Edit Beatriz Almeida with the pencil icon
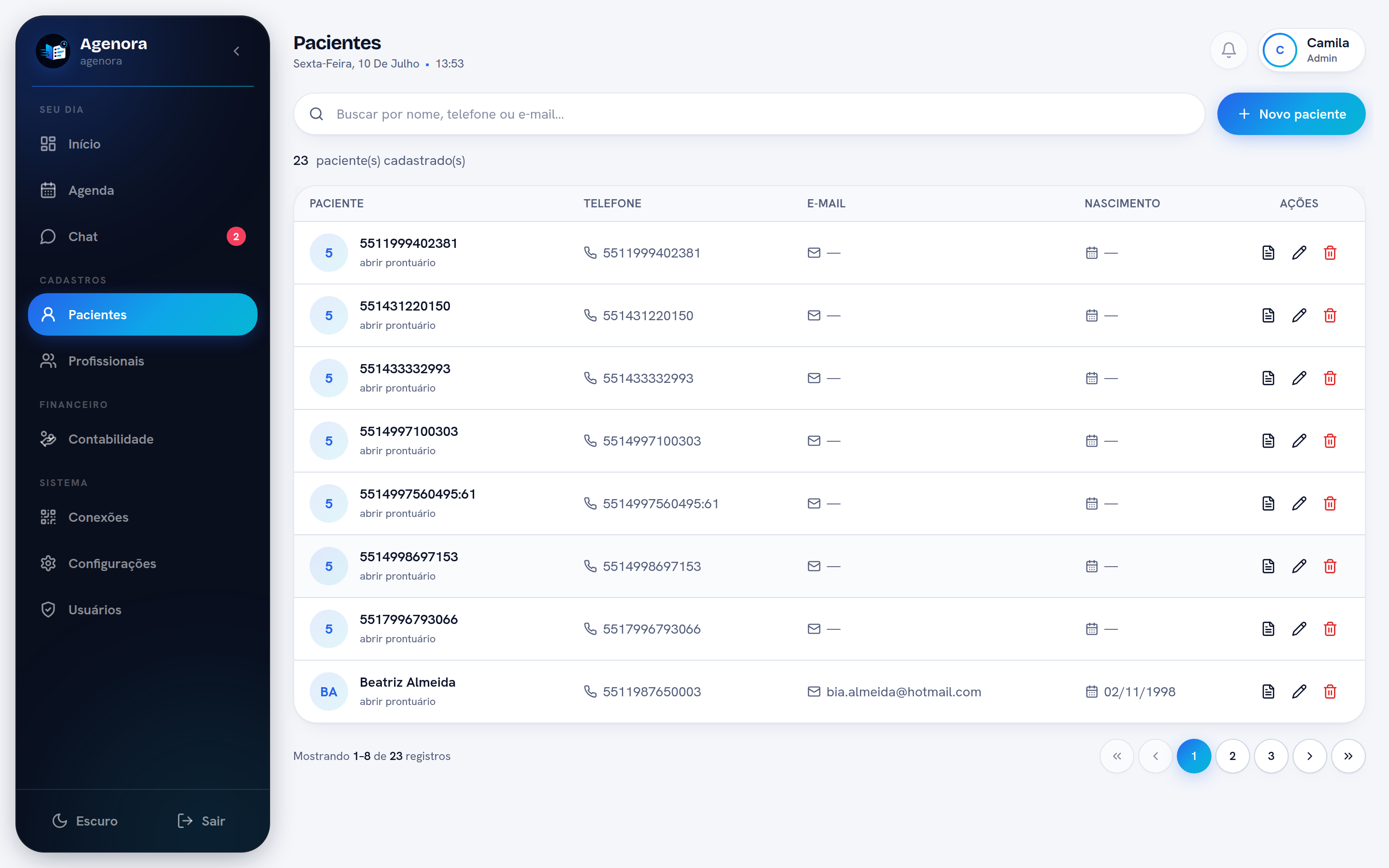The image size is (1389, 868). point(1299,691)
